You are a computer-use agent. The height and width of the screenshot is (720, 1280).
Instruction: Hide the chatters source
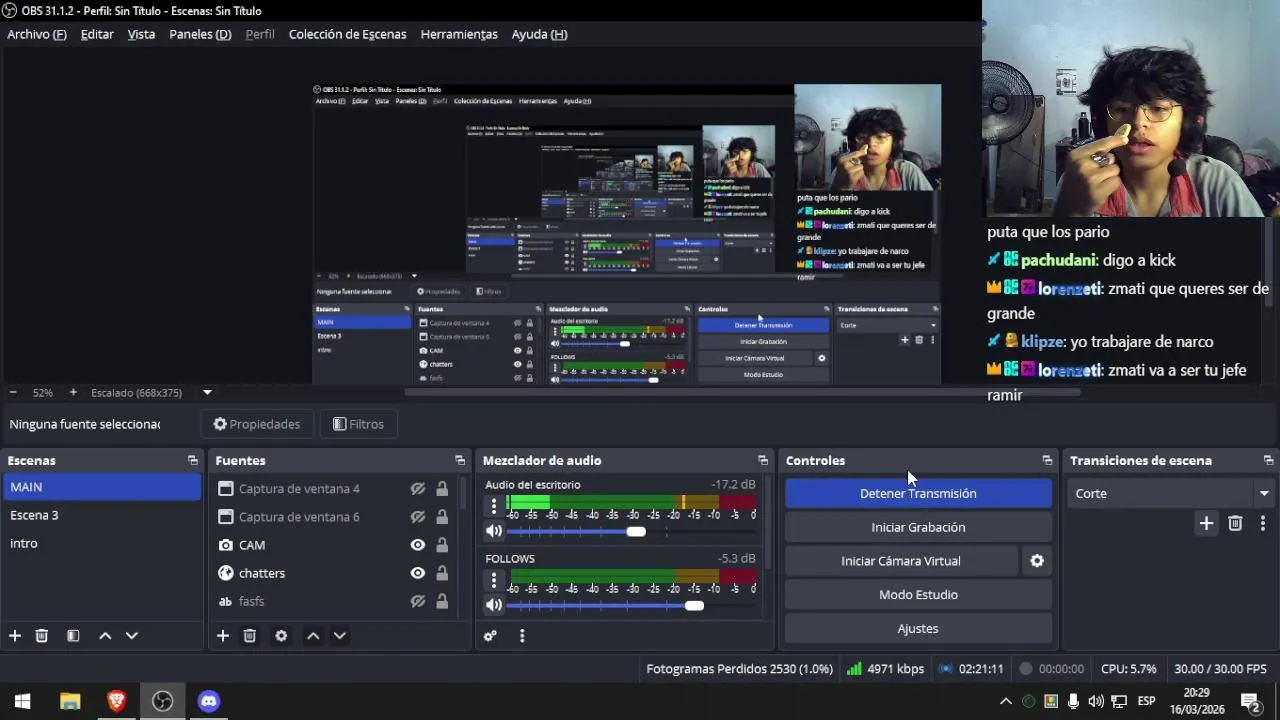418,573
